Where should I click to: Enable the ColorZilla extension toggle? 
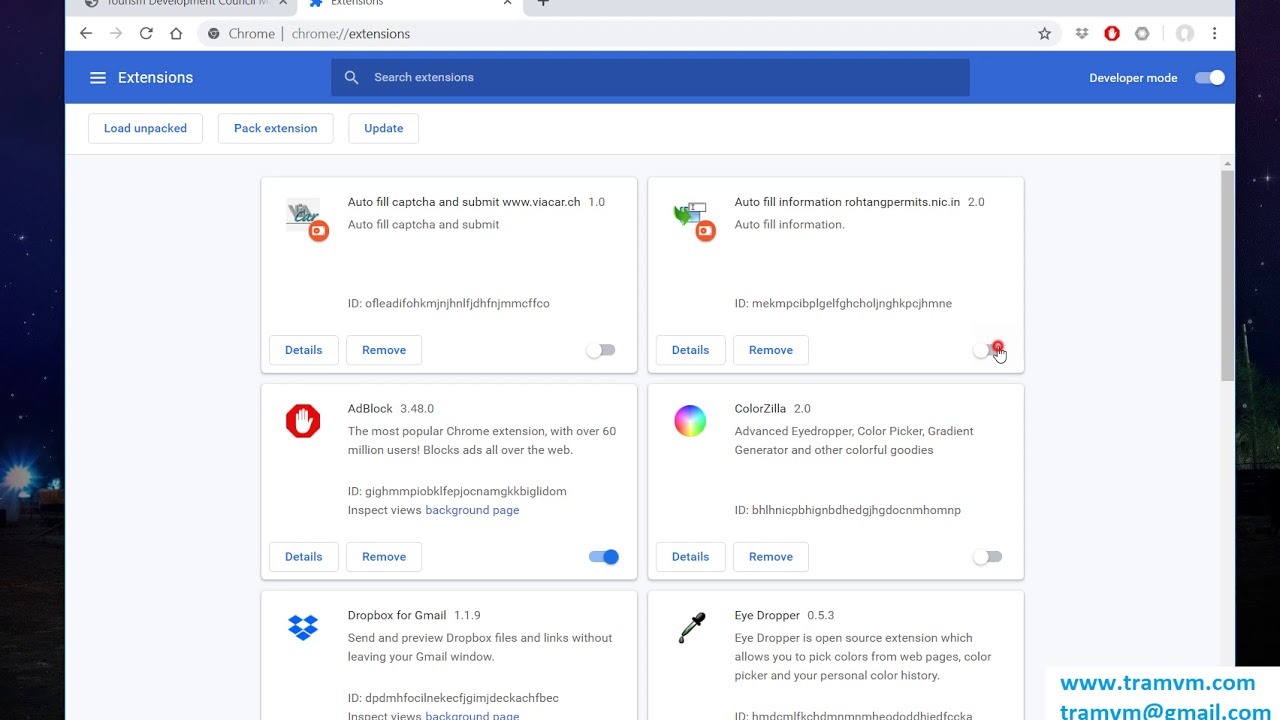987,557
